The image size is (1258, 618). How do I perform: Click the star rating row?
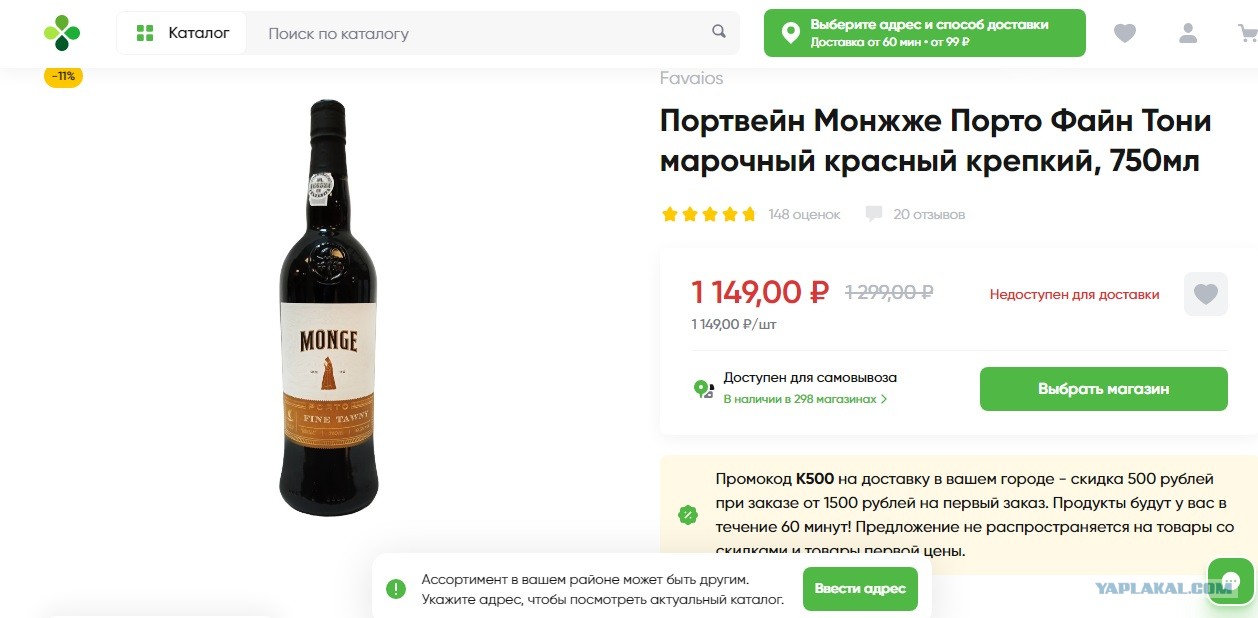coord(708,214)
